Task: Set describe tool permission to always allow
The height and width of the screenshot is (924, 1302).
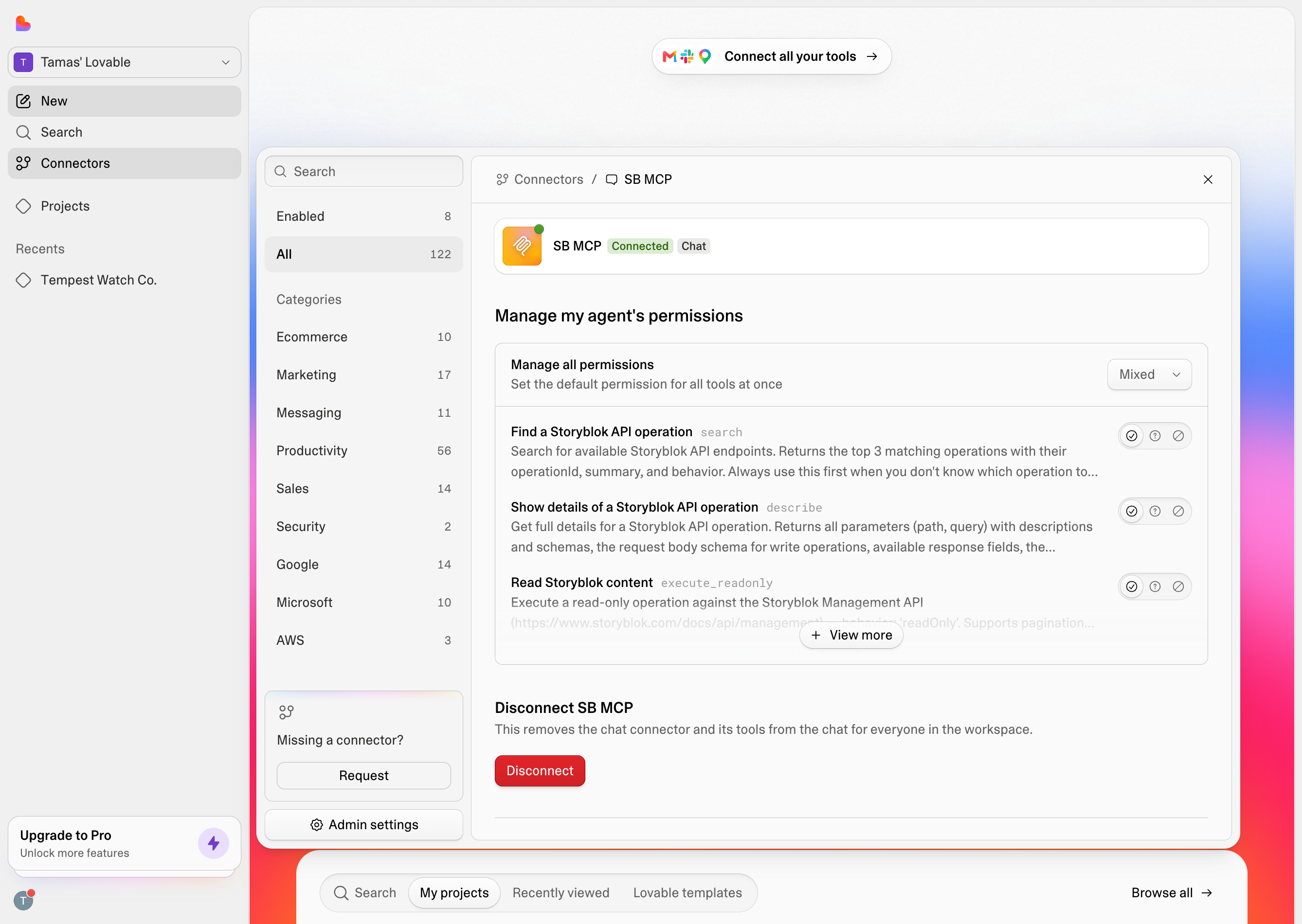Action: (x=1132, y=511)
